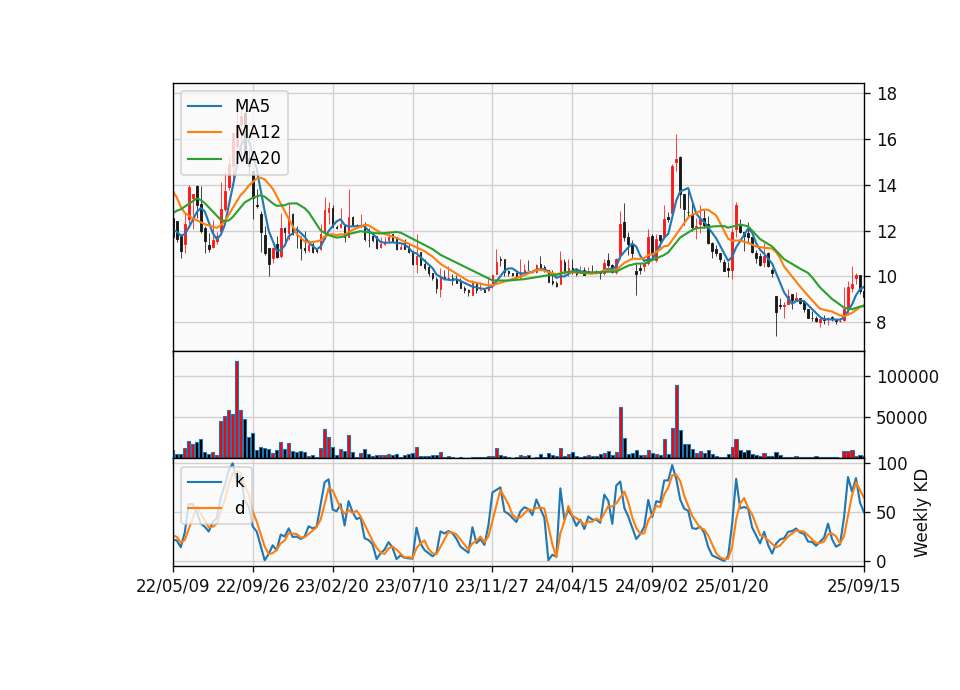Click the MA12 legend entry

point(234,132)
